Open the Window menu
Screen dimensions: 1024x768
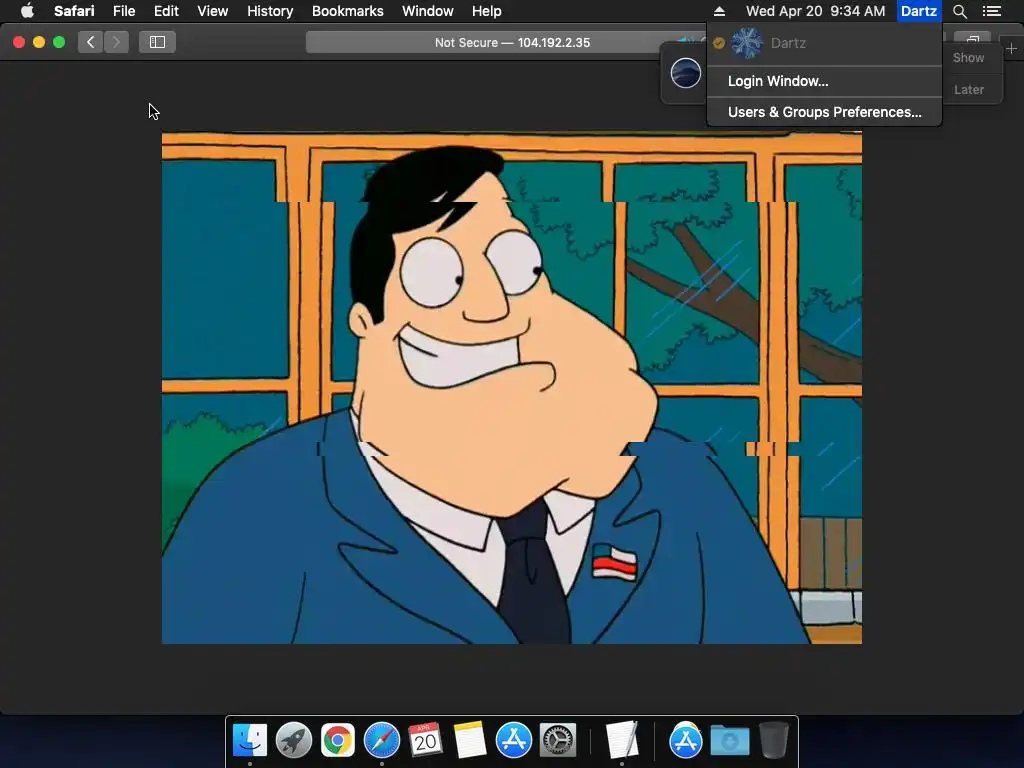428,11
